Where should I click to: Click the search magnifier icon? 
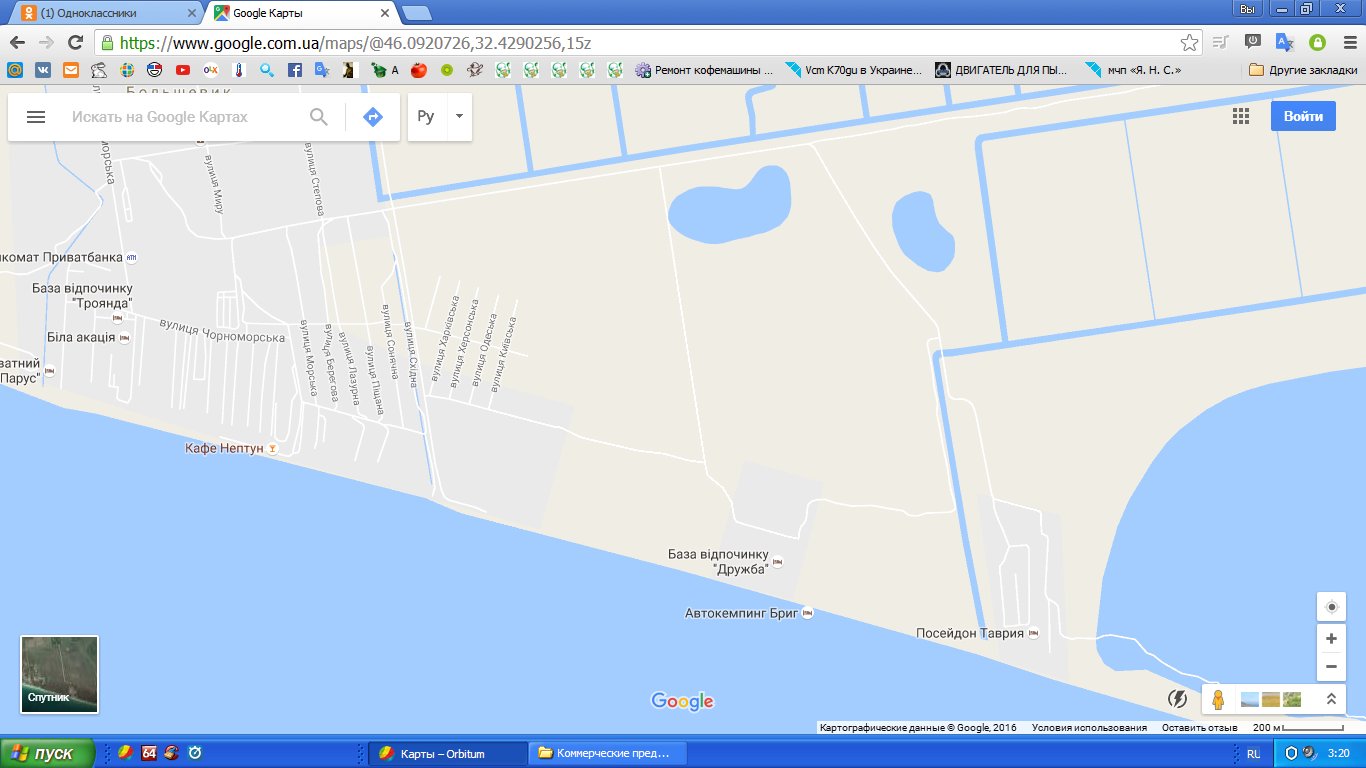tap(319, 117)
